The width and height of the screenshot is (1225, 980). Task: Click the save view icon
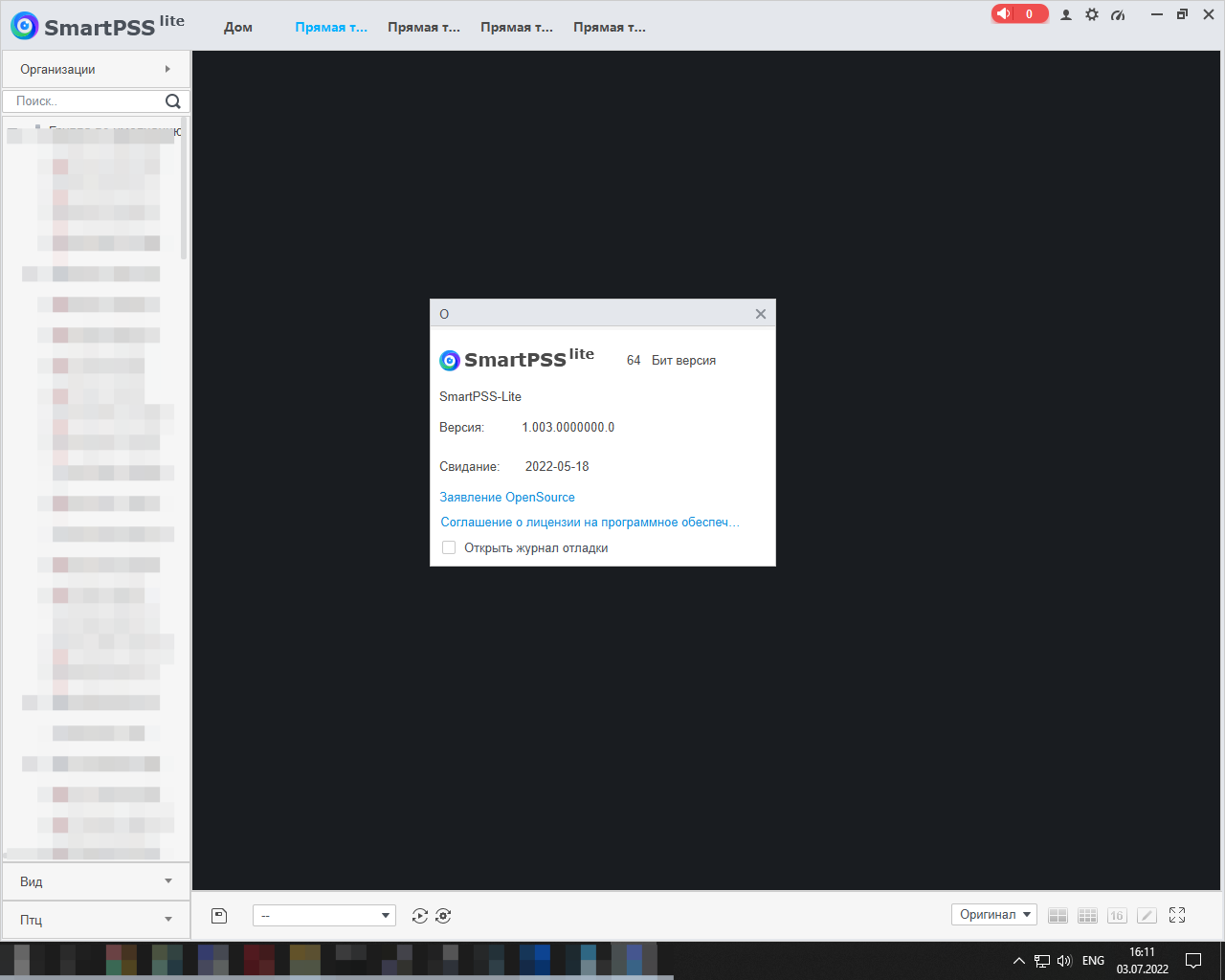[219, 916]
